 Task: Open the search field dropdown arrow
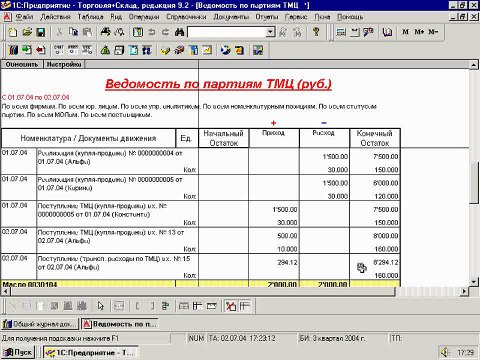[x=271, y=32]
